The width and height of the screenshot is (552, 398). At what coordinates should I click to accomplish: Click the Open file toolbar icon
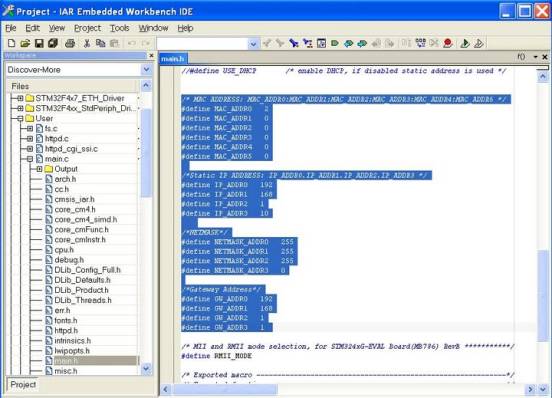25,43
